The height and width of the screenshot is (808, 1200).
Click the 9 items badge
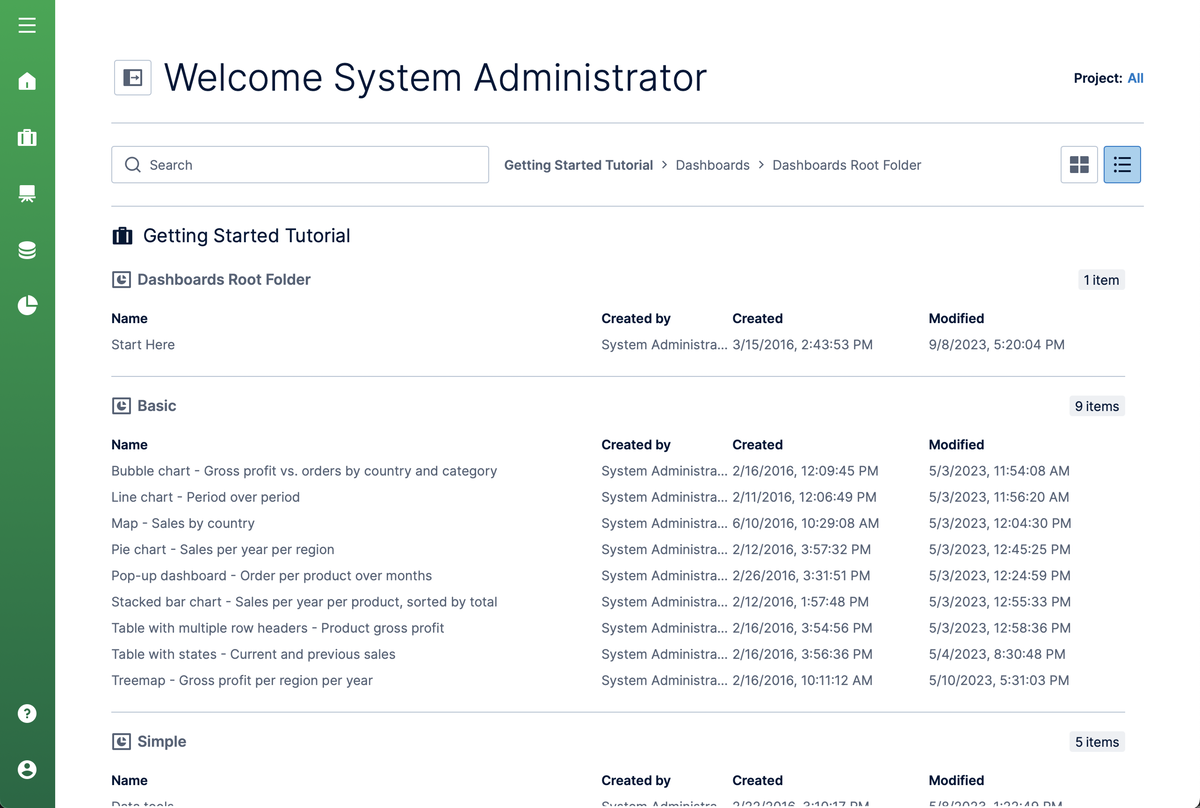tap(1097, 406)
